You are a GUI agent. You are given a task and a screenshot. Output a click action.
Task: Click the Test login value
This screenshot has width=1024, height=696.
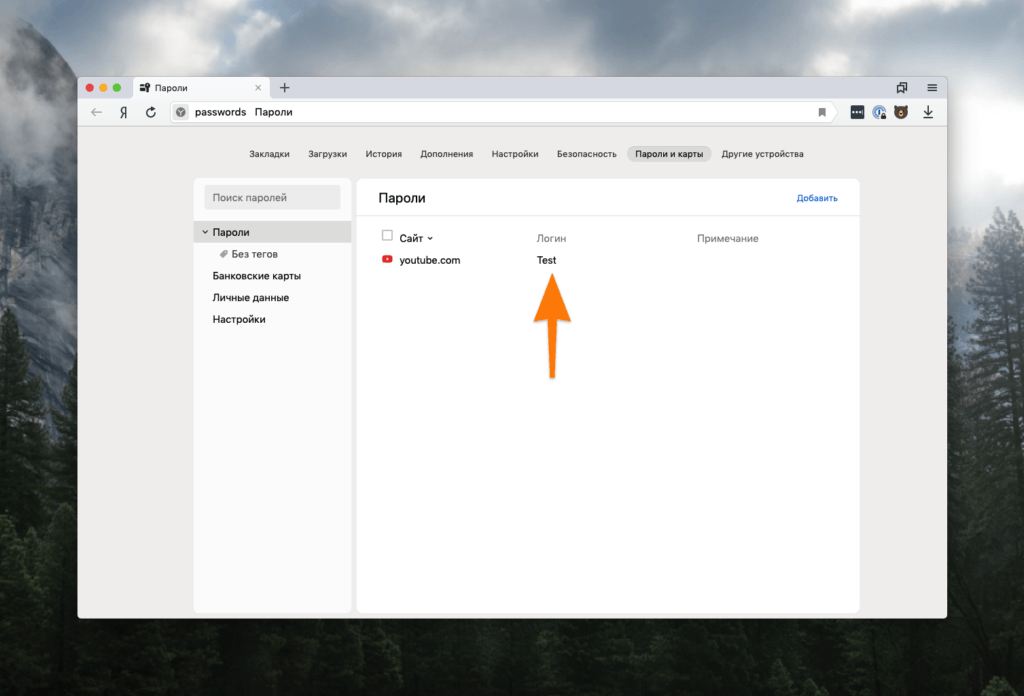(x=547, y=260)
